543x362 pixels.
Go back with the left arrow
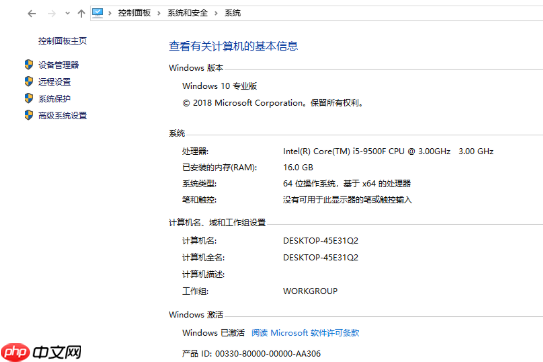[x=32, y=14]
